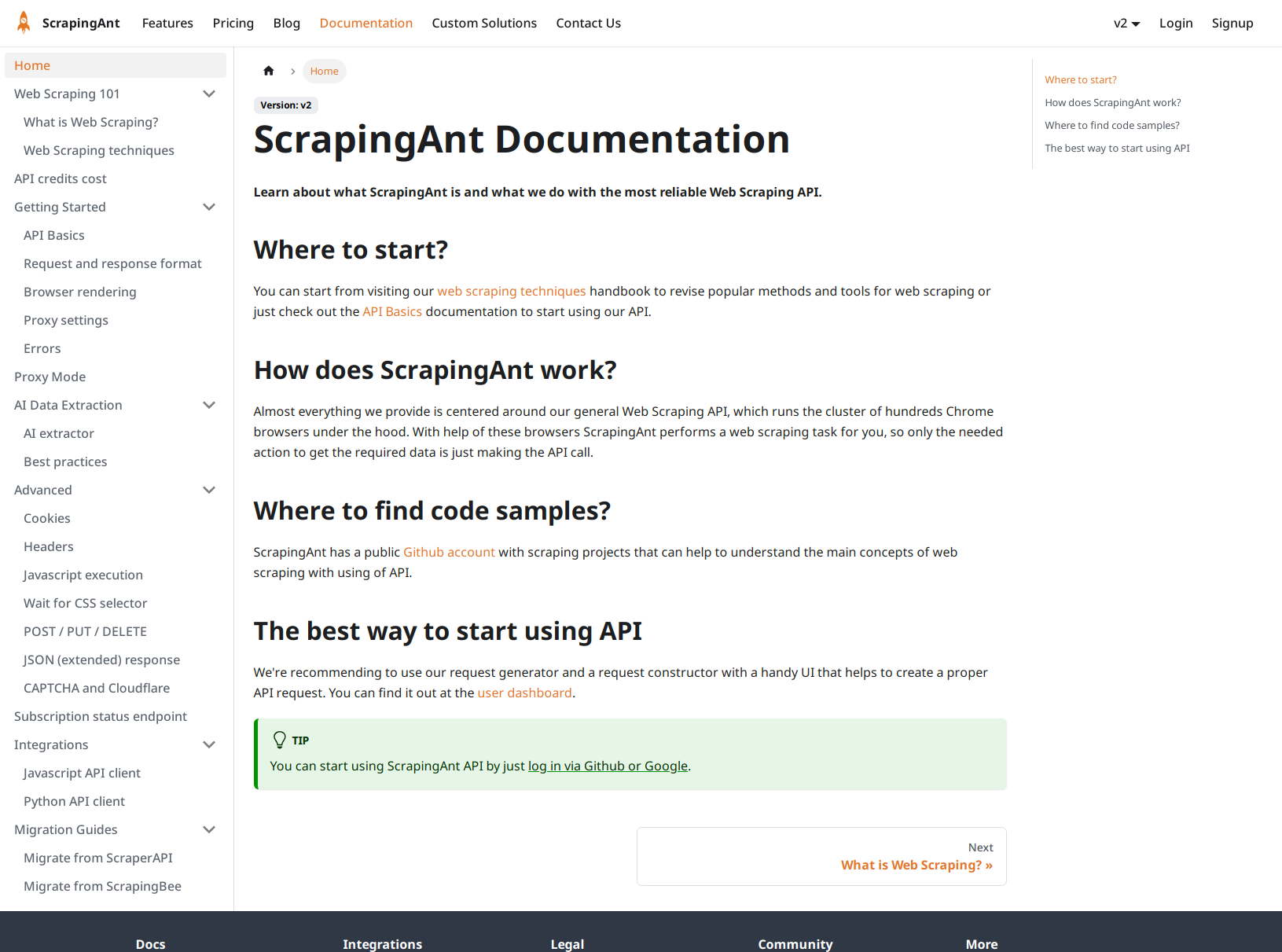Open Proxy Mode sidebar page
Screen dimensions: 1282x952
click(50, 377)
